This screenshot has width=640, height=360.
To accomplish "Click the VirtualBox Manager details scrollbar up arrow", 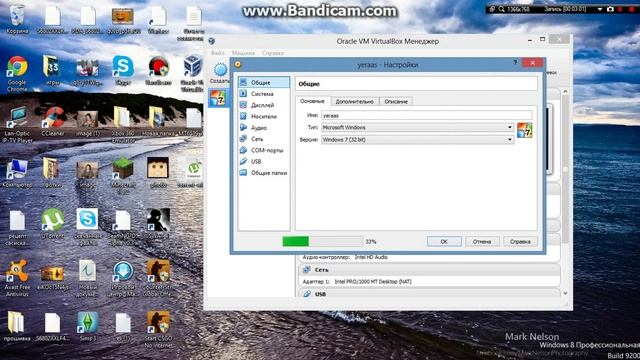I will click(565, 92).
